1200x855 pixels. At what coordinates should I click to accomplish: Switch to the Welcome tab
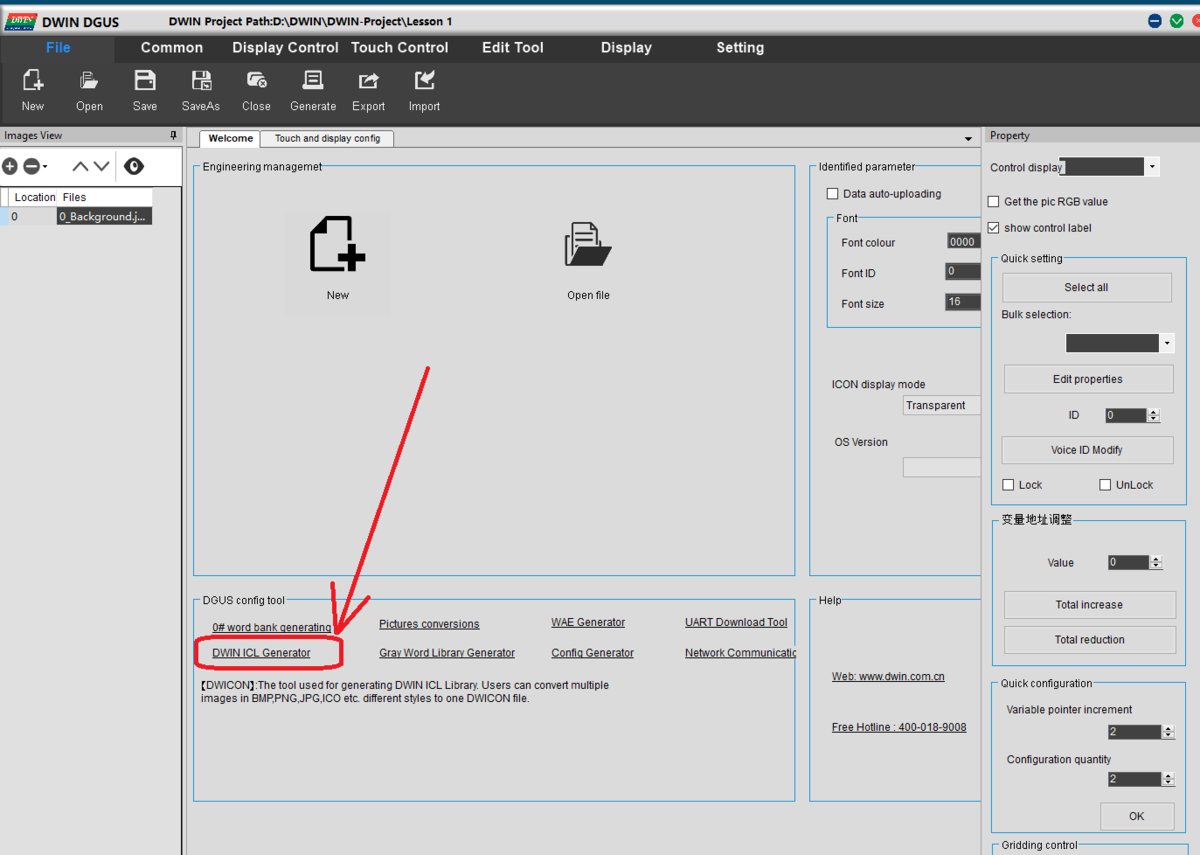click(x=230, y=138)
